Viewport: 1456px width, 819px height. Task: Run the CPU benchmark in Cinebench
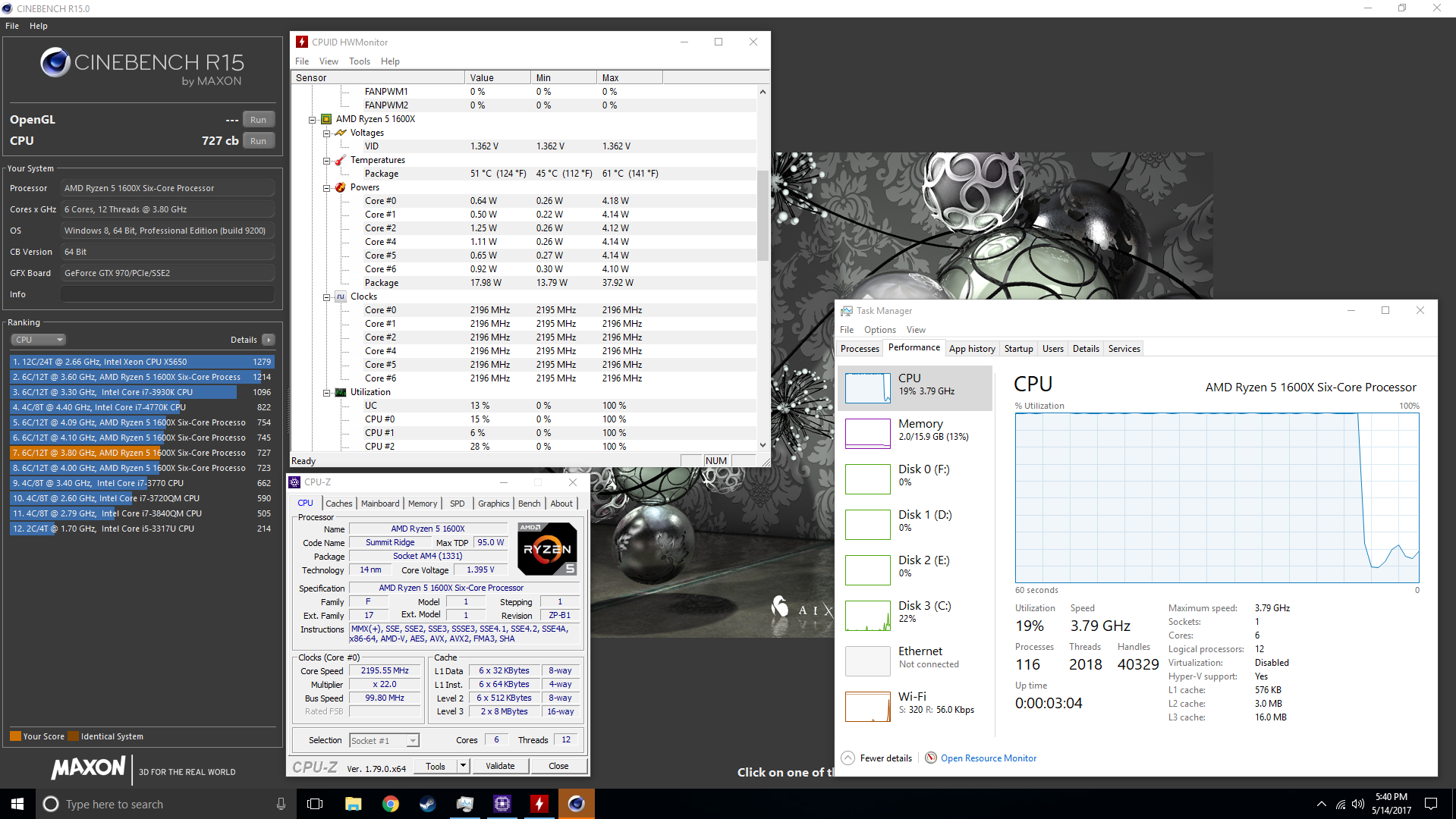pos(259,141)
